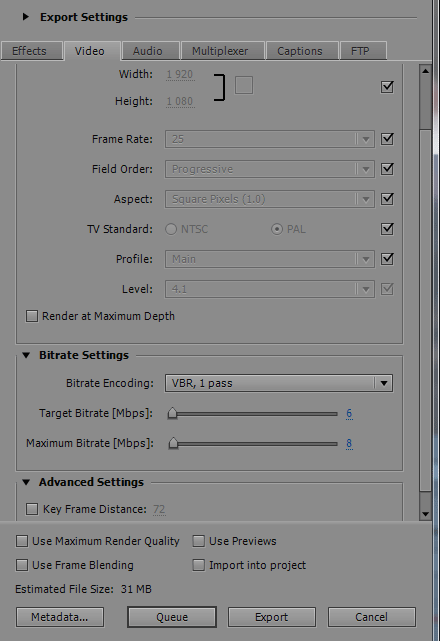
Task: Click the Target Bitrate slider handle
Action: pyautogui.click(x=173, y=413)
